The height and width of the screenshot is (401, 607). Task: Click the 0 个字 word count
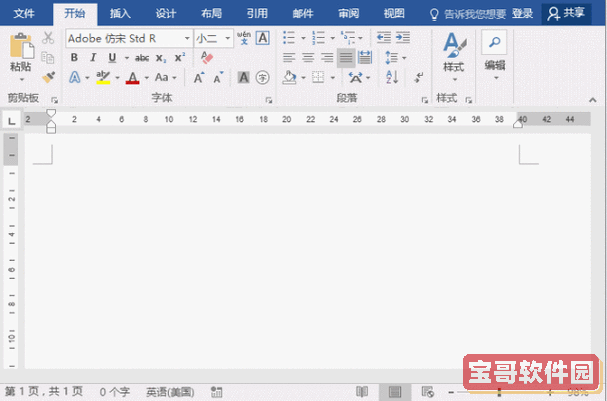(115, 392)
